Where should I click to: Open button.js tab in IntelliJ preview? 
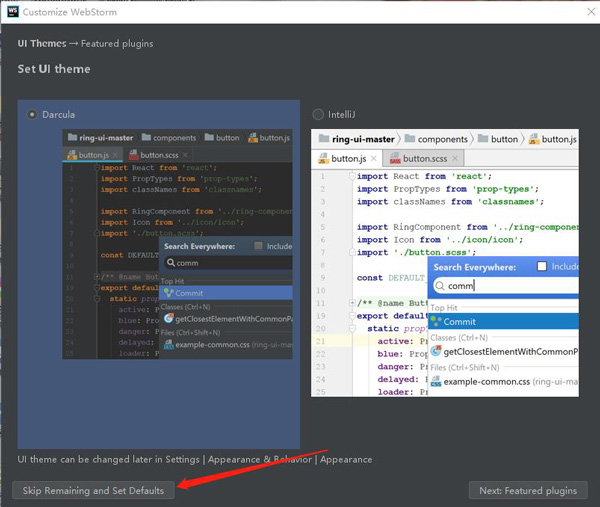349,158
